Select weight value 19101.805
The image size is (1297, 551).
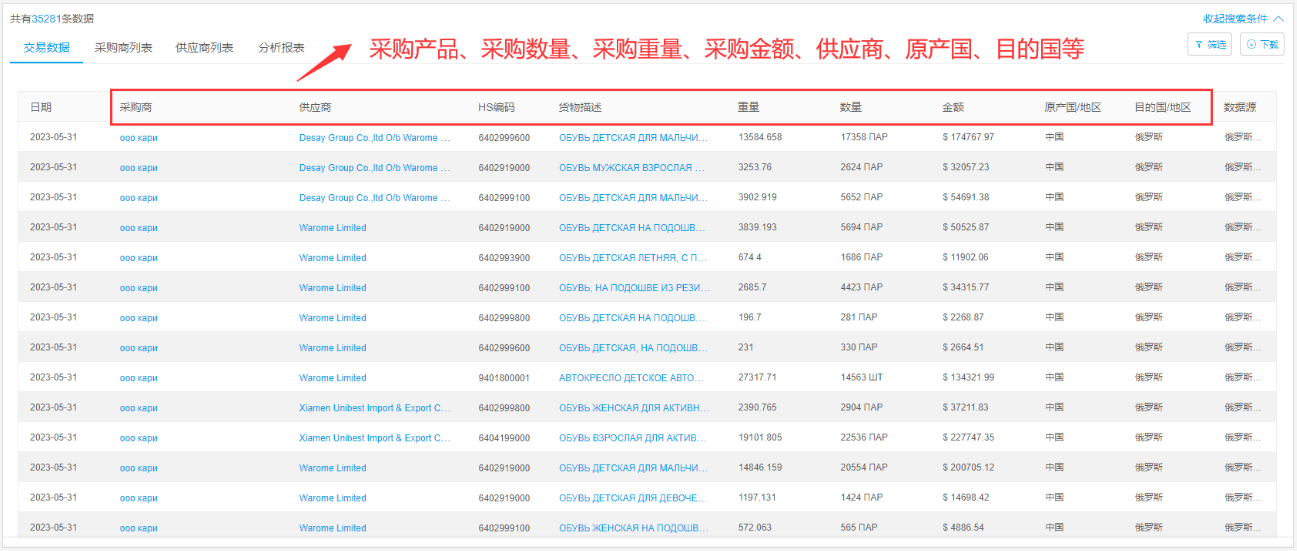tap(760, 437)
